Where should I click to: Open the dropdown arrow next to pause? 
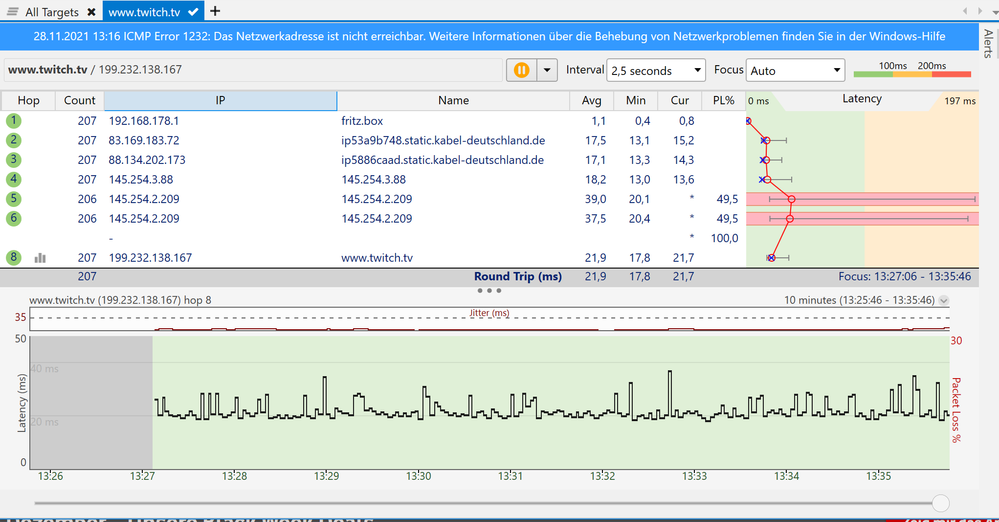(x=547, y=70)
